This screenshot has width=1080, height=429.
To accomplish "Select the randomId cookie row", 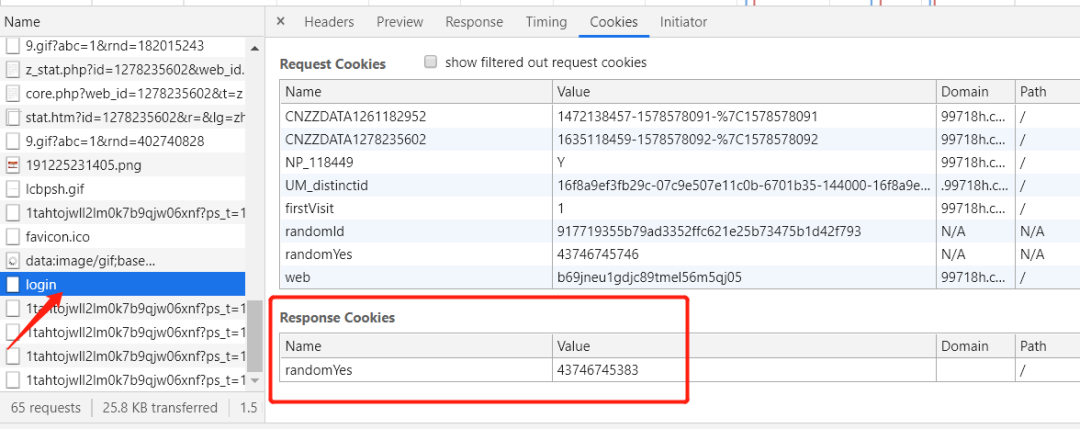I will coord(415,231).
